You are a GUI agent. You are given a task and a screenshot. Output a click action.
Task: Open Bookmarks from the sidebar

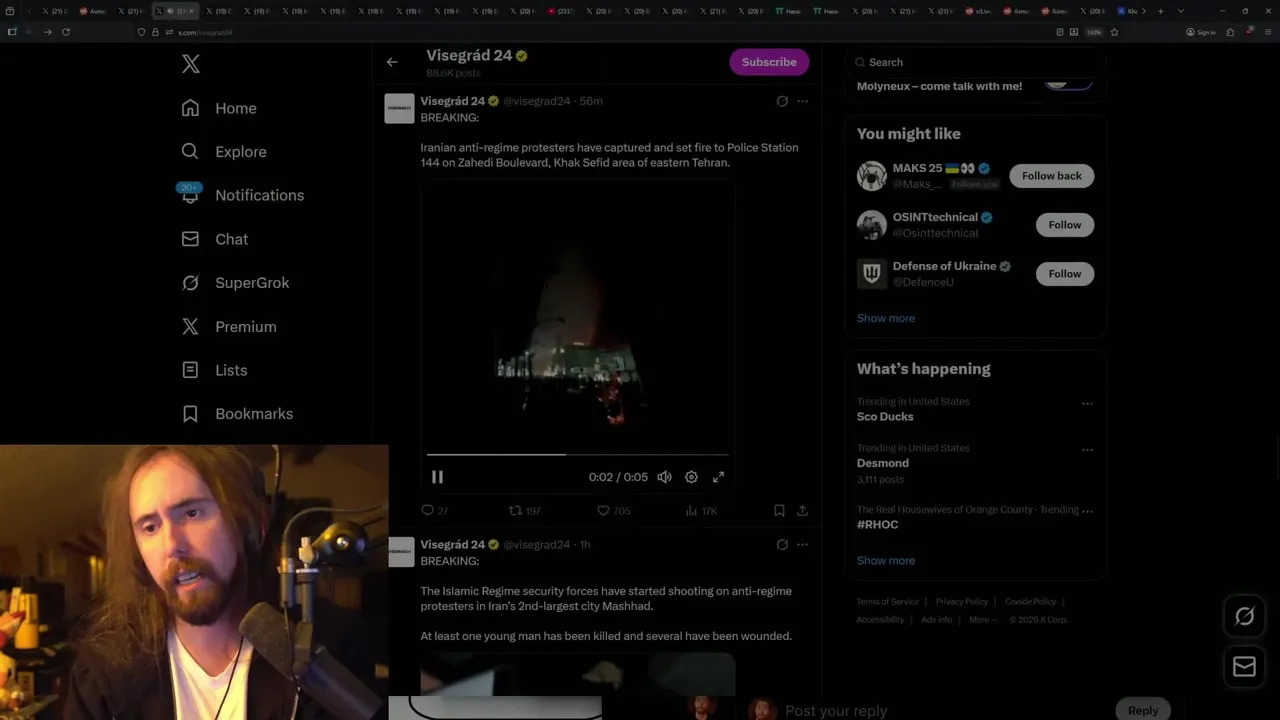[x=237, y=414]
